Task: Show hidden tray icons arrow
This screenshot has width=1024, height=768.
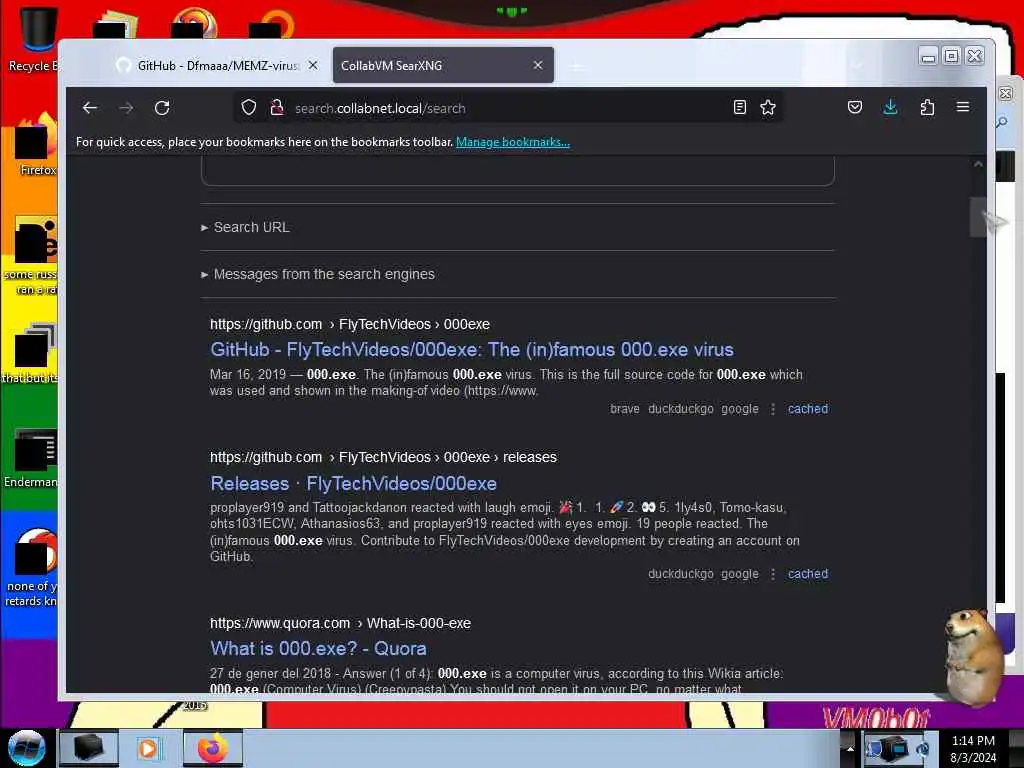Action: pos(850,748)
